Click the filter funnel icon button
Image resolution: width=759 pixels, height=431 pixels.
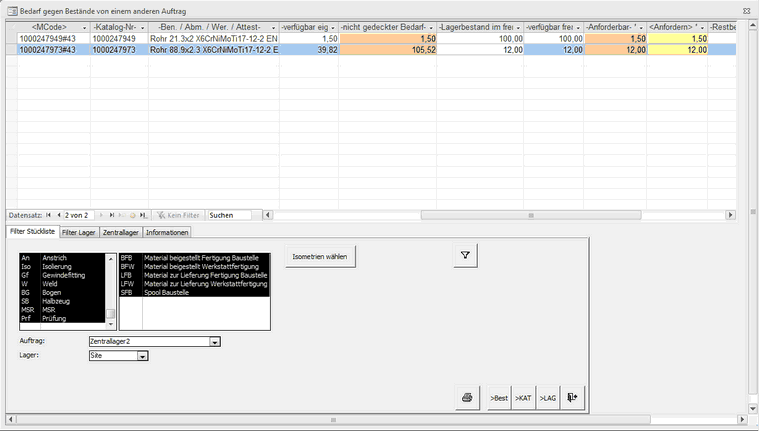click(x=465, y=256)
